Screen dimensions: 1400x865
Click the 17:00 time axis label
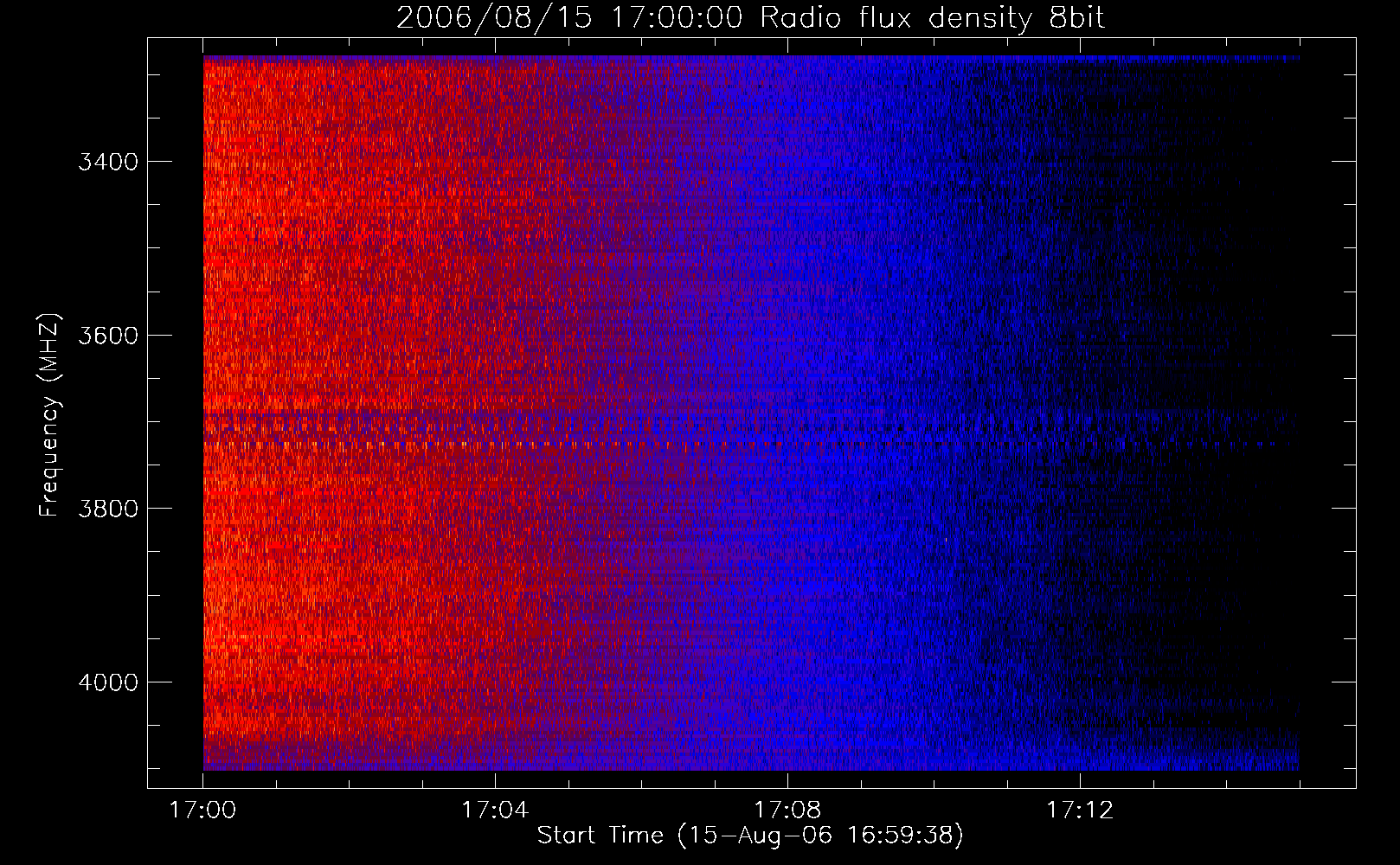[x=202, y=811]
